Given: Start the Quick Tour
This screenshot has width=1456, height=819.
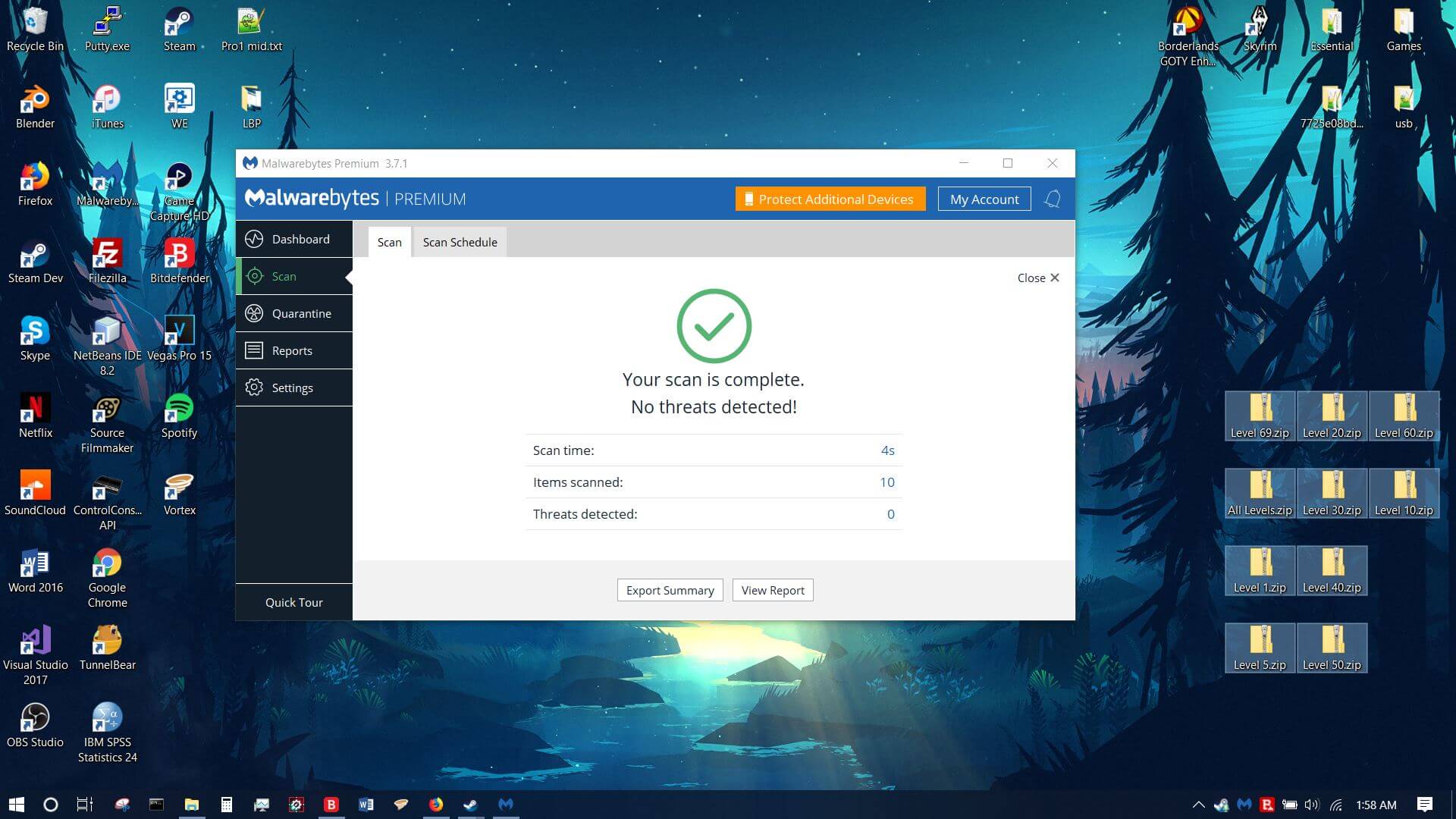Looking at the screenshot, I should [293, 602].
